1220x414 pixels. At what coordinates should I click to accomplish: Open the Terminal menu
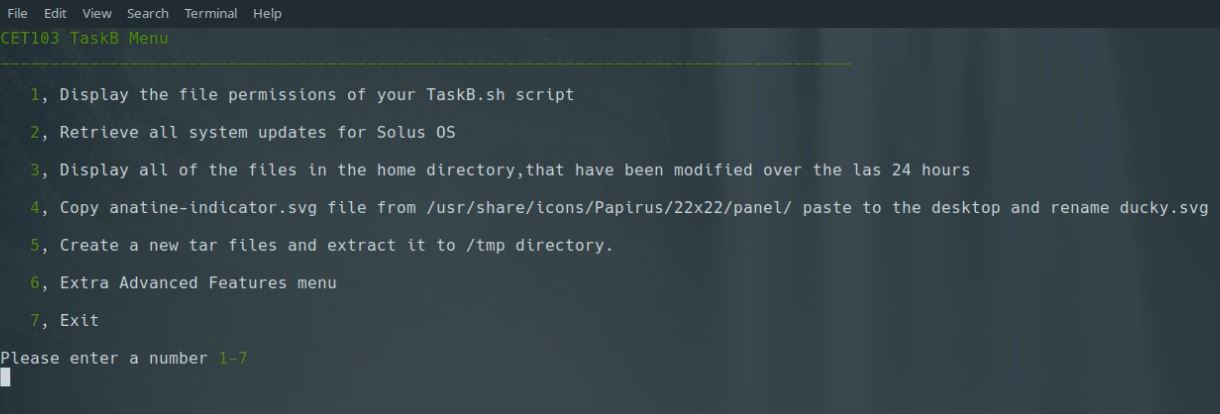[211, 13]
